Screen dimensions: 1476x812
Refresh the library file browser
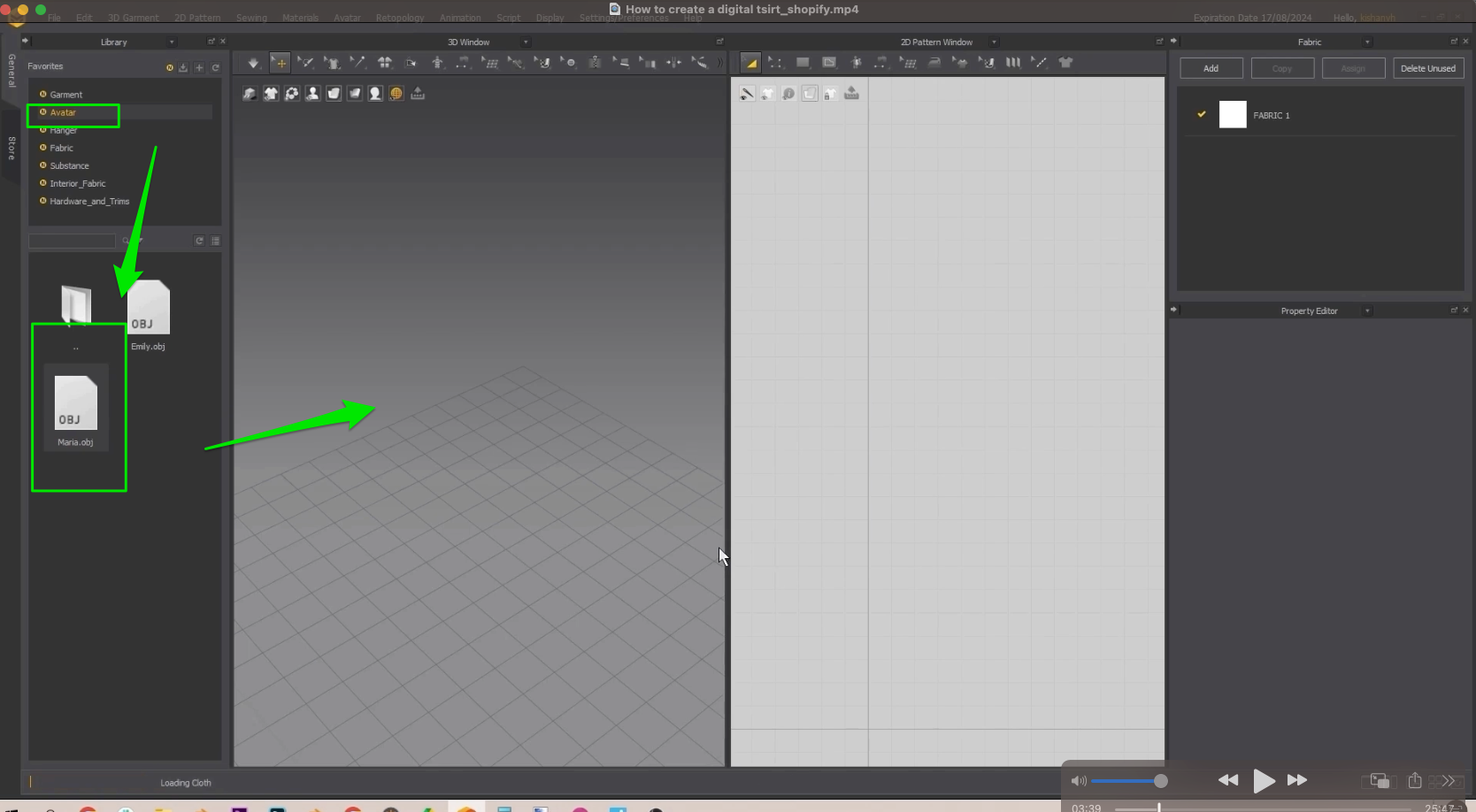coord(199,241)
